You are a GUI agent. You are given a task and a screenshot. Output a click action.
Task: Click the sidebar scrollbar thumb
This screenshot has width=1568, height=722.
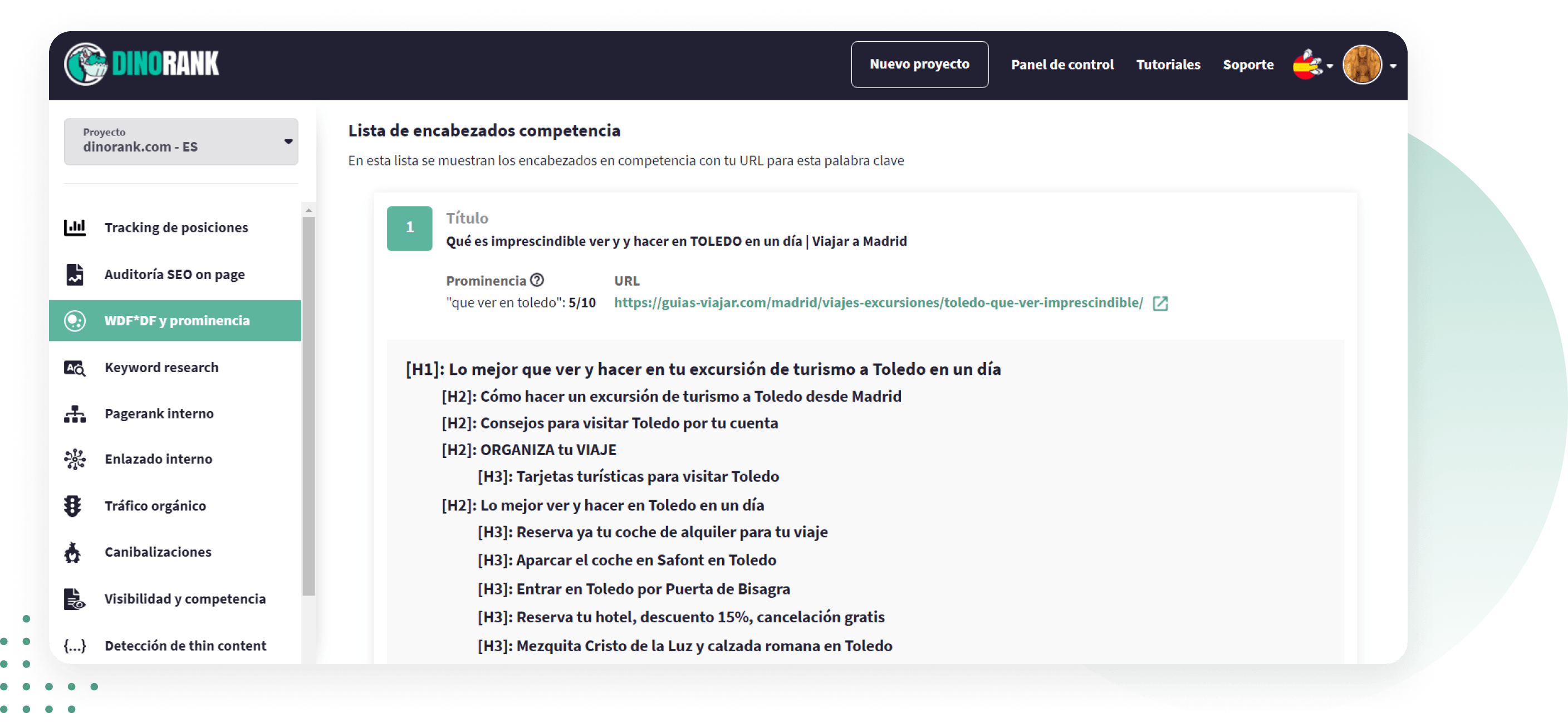coord(308,406)
